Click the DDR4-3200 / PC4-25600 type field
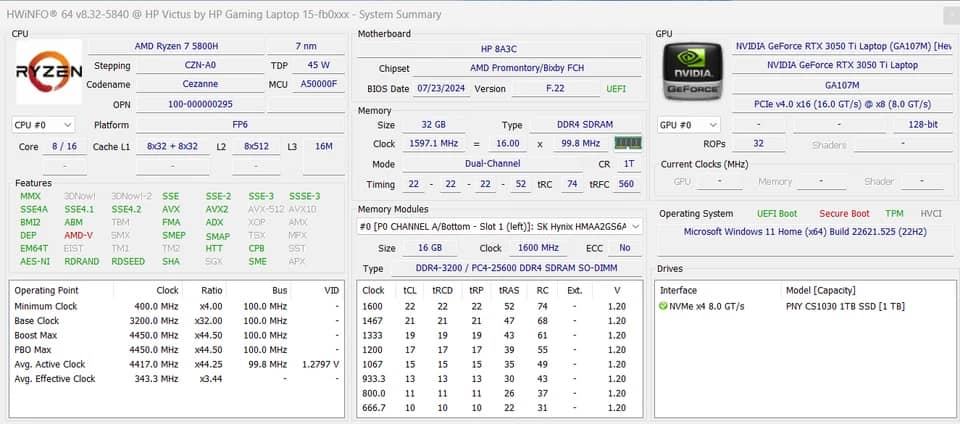This screenshot has height=424, width=960. click(516, 269)
